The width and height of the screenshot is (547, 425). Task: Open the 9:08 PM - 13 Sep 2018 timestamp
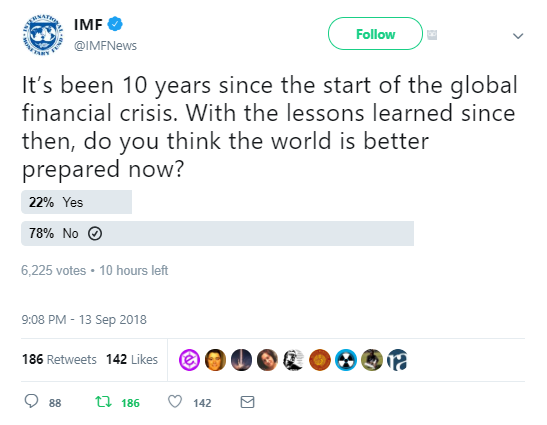tap(84, 320)
